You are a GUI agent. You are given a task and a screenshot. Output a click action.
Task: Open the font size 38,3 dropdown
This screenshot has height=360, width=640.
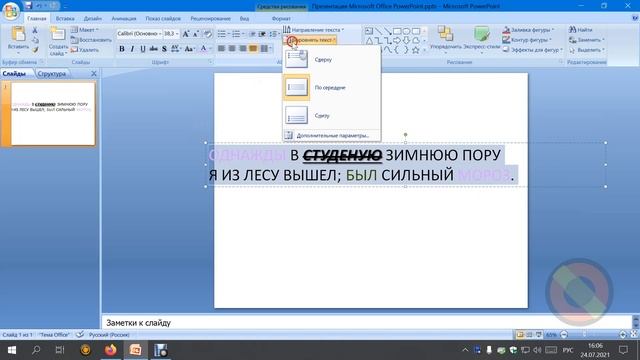[x=171, y=34]
